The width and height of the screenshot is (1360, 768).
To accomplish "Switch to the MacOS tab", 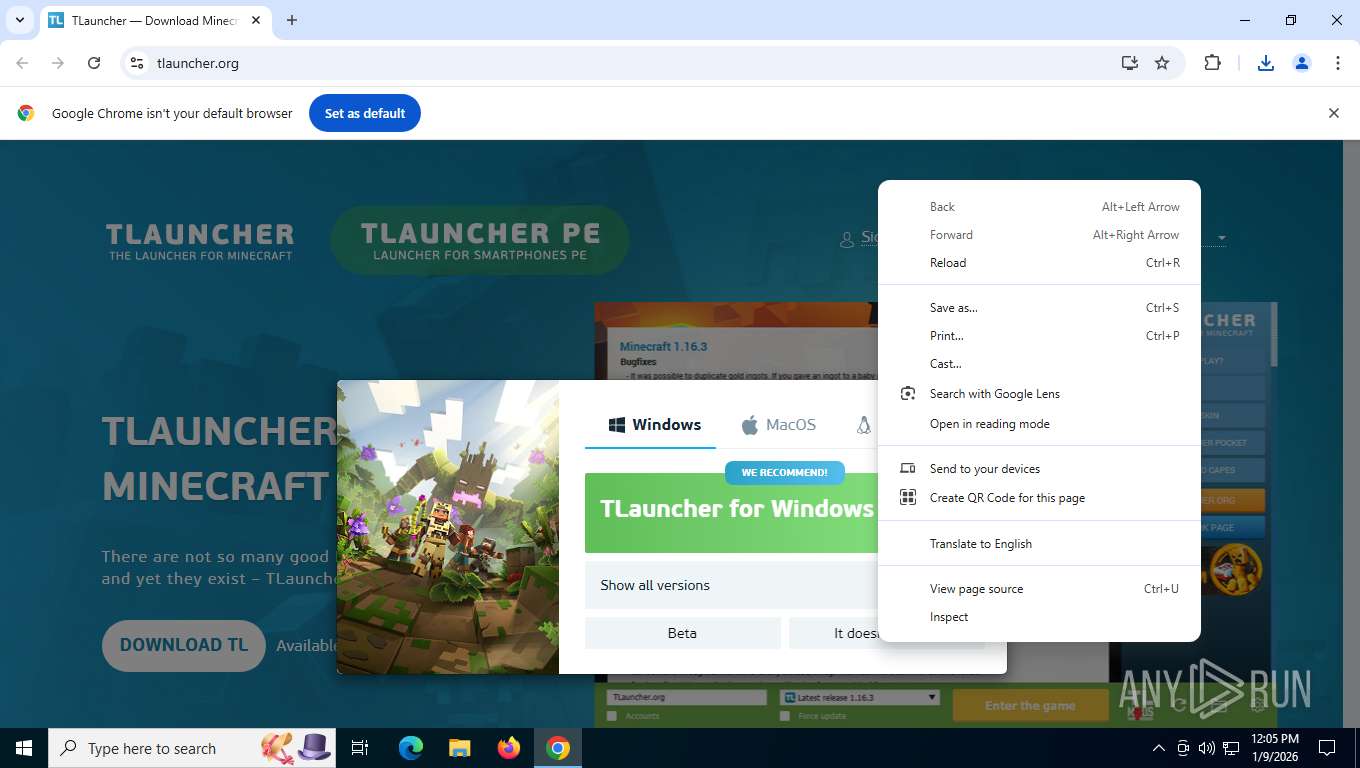I will click(x=779, y=425).
